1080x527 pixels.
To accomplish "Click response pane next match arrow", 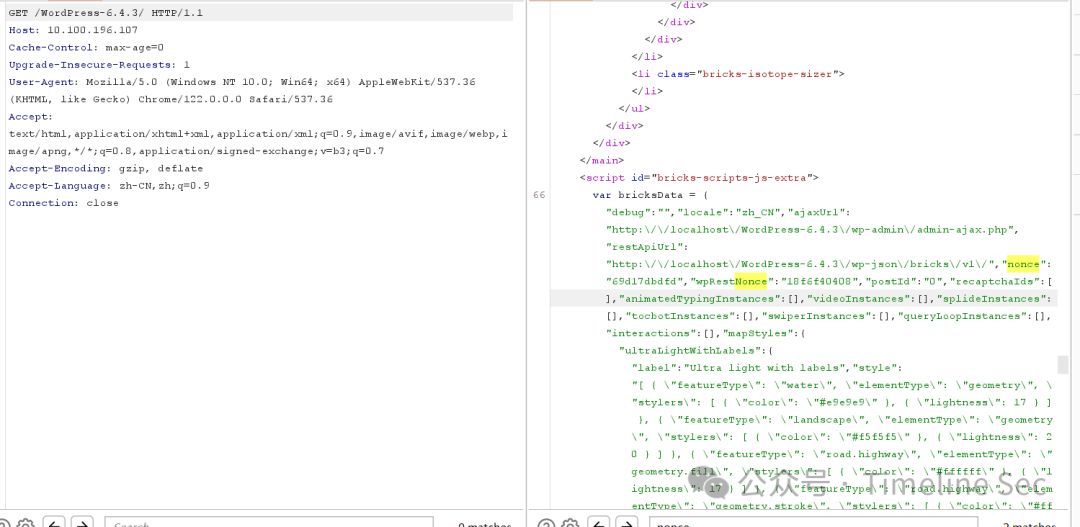I will [626, 524].
